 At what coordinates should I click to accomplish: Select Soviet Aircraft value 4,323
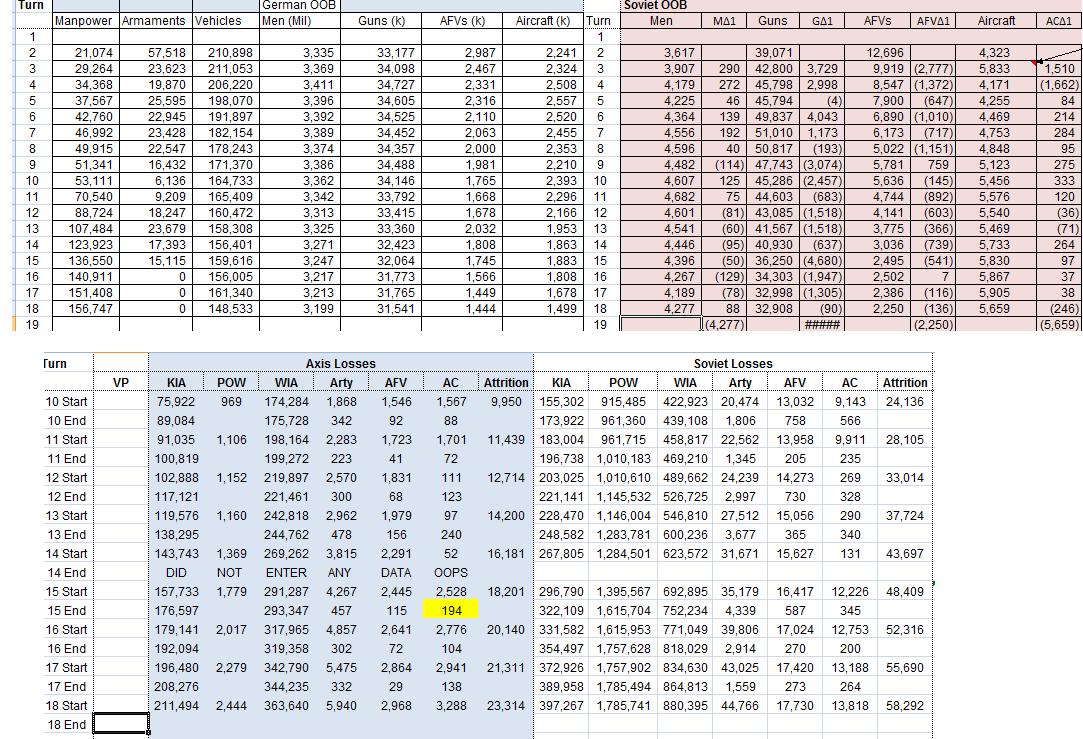[997, 52]
